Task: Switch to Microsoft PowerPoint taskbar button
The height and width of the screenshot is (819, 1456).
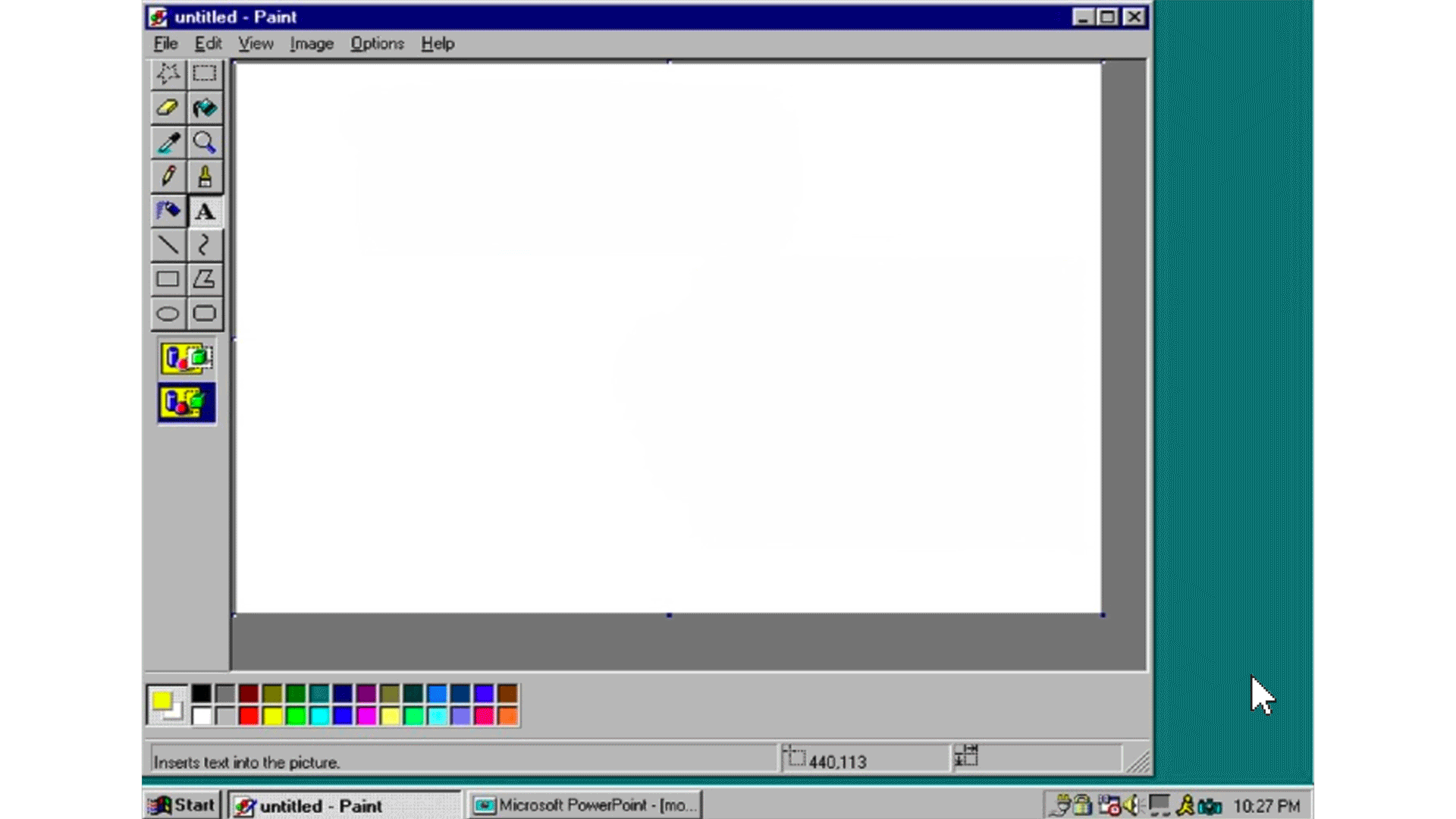Action: tap(585, 805)
